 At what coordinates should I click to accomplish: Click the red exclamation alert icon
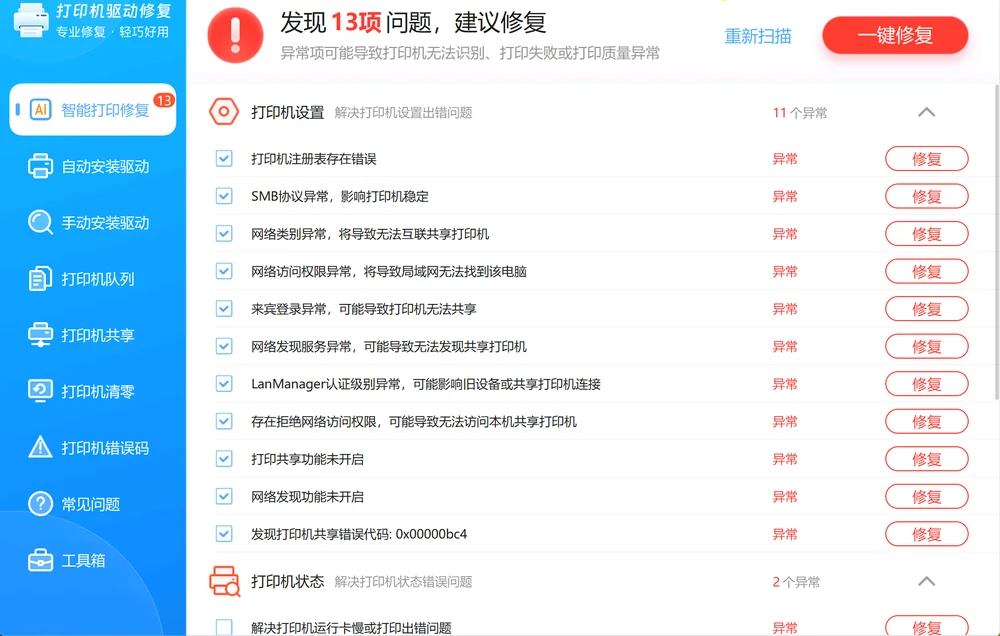click(x=235, y=35)
